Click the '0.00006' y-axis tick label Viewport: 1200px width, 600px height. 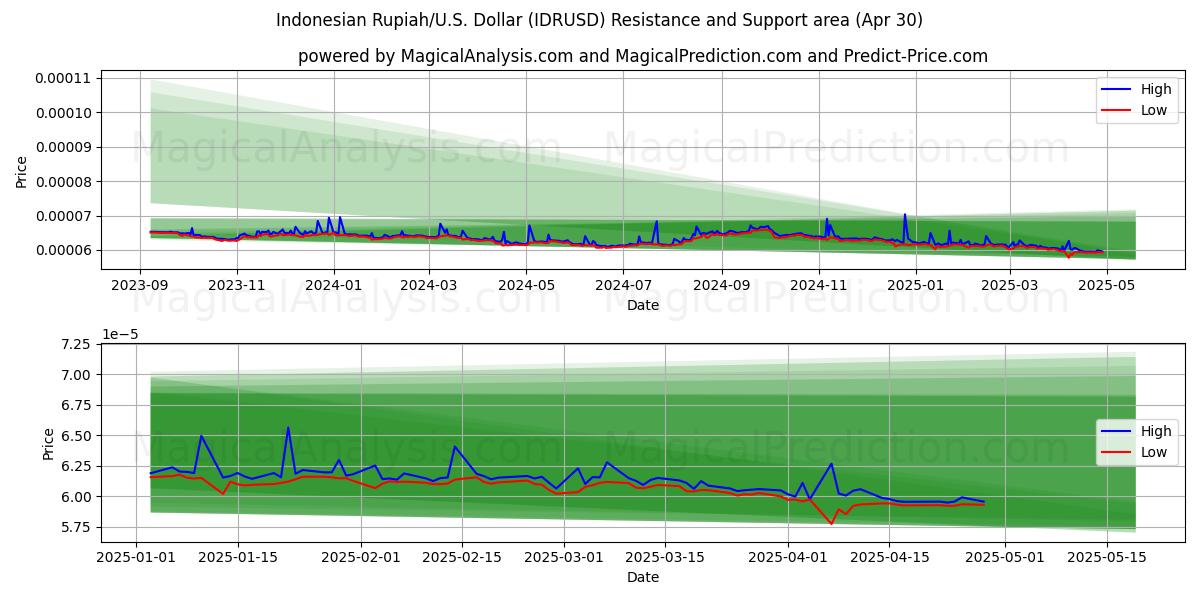[64, 251]
